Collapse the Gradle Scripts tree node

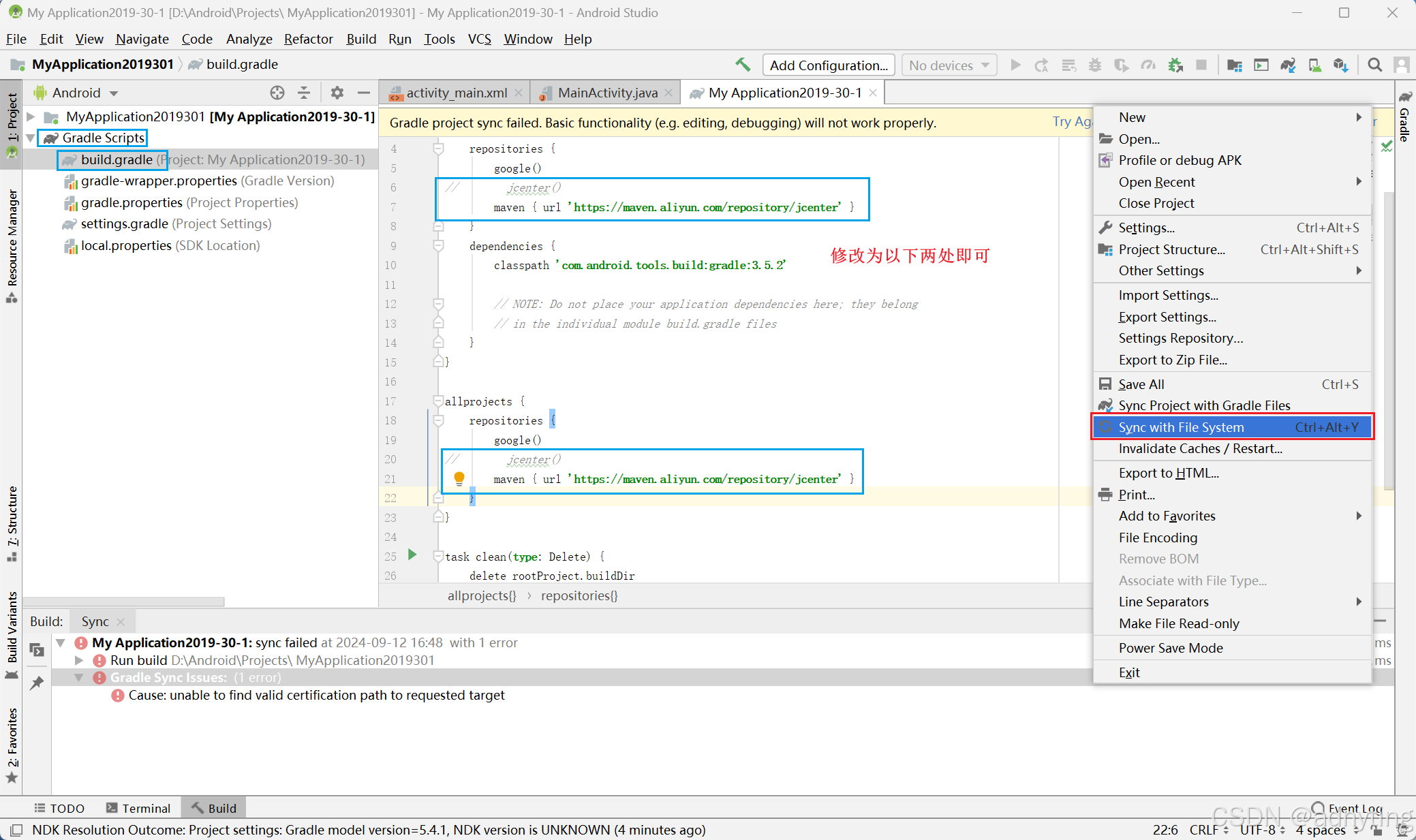(x=31, y=138)
